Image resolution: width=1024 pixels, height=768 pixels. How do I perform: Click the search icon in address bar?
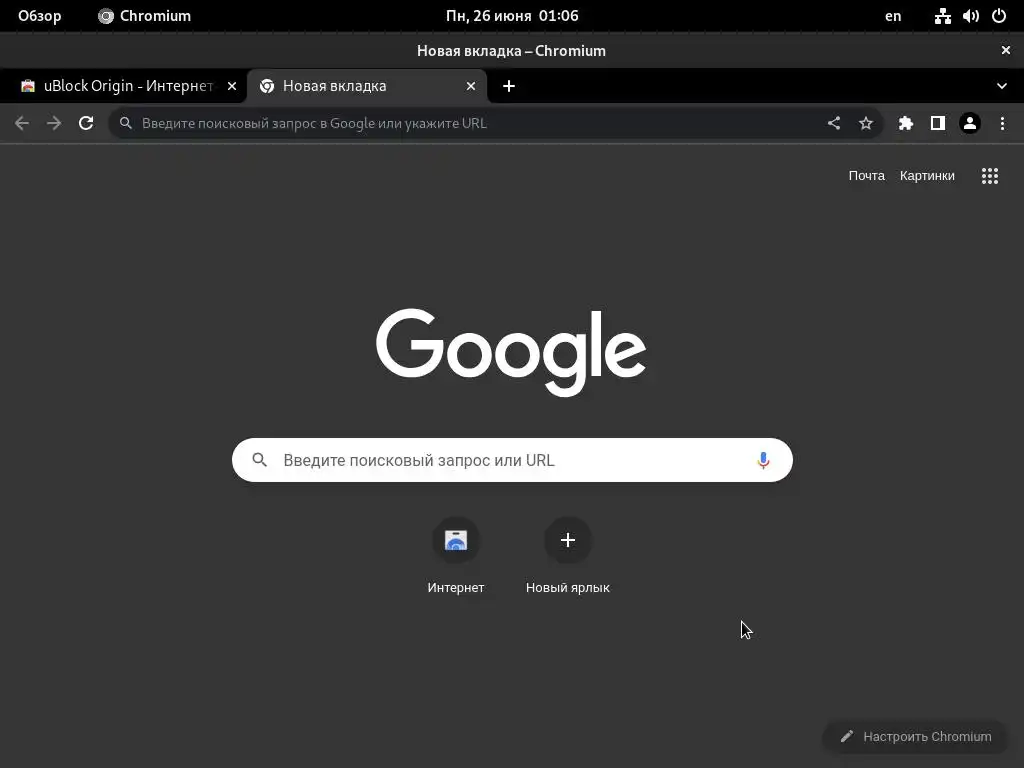(x=126, y=123)
